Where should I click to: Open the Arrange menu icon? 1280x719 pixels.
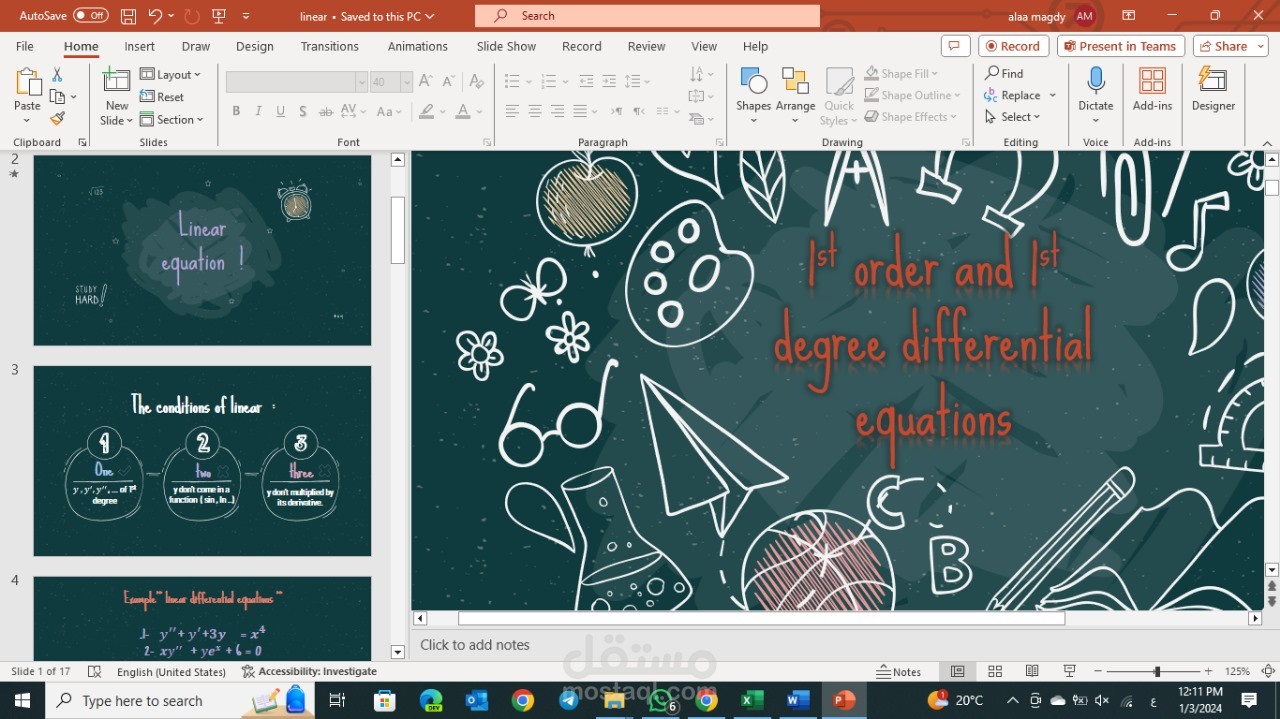click(x=795, y=82)
